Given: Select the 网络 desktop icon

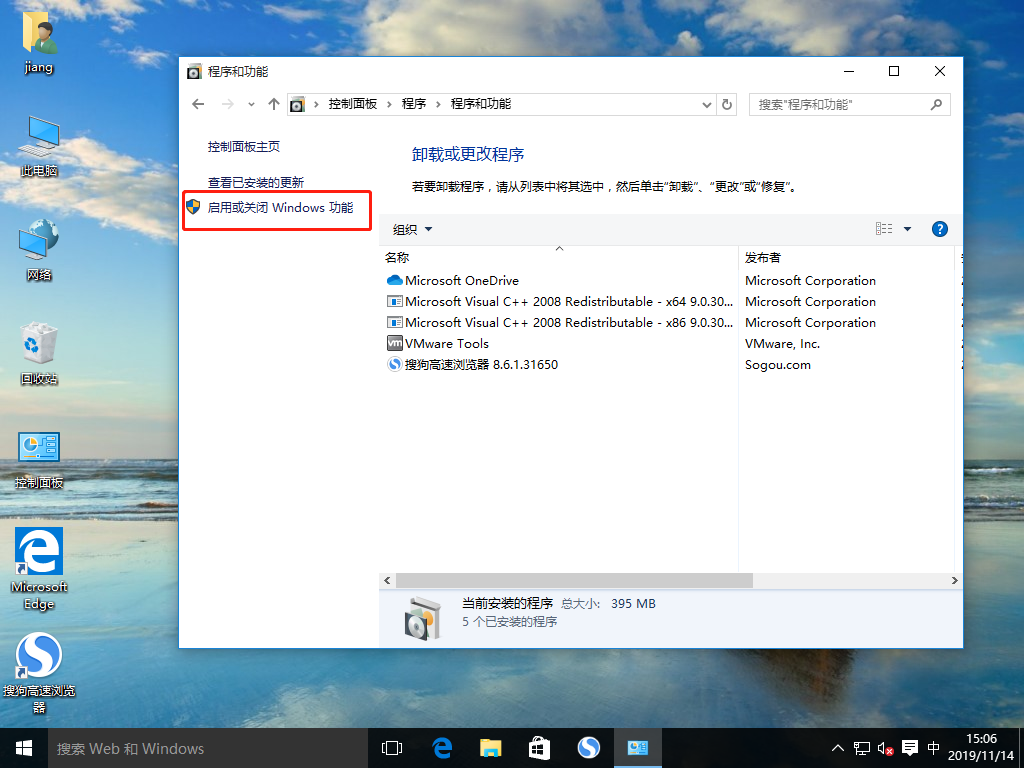Looking at the screenshot, I should click(x=39, y=250).
